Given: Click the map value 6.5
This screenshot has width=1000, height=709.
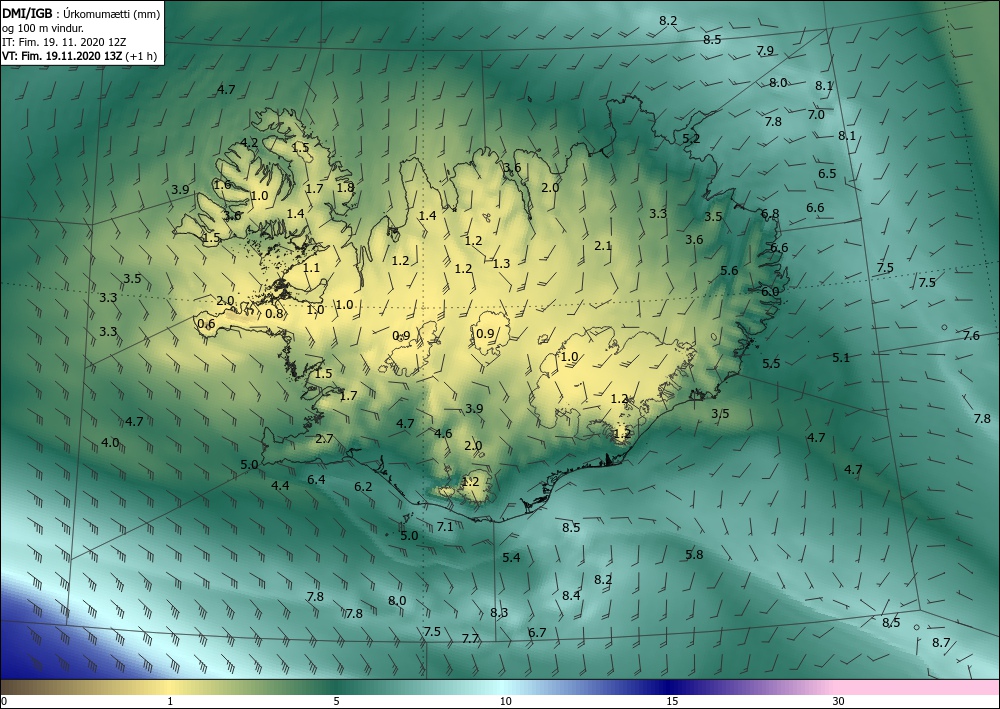Looking at the screenshot, I should pos(827,173).
